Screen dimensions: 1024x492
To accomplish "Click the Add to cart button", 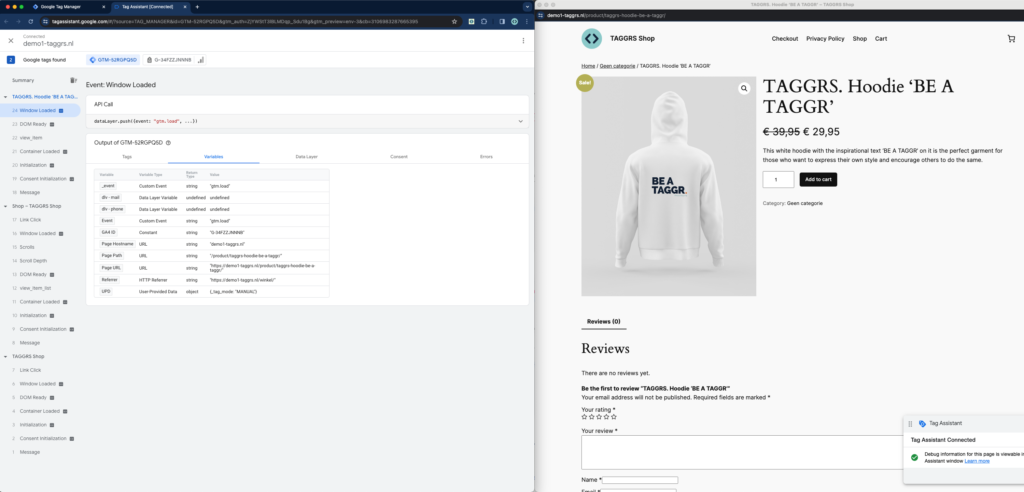I will coord(818,180).
